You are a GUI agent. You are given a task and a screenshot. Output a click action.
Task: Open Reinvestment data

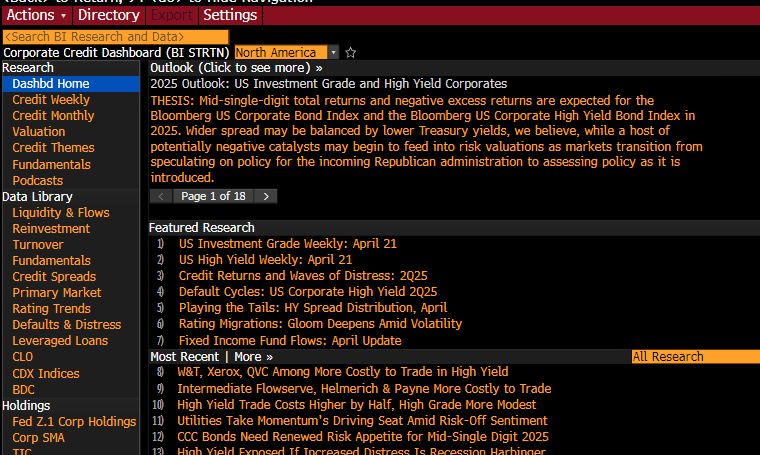51,229
